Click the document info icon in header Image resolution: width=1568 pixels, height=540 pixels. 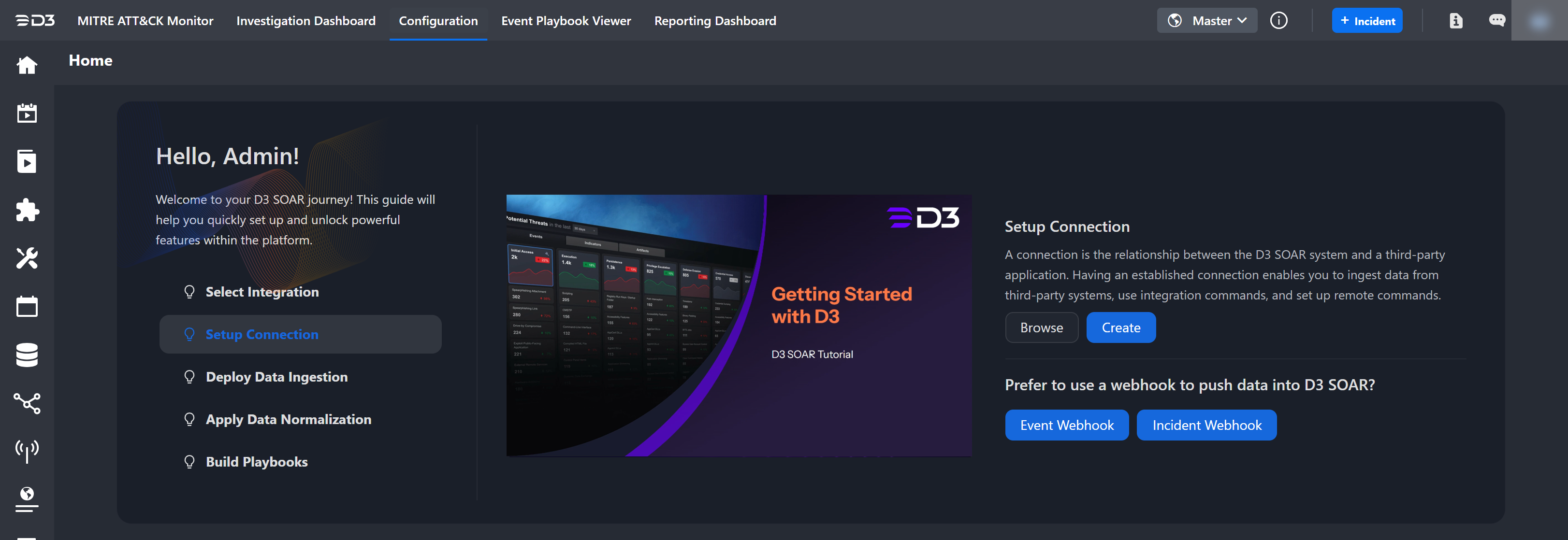click(1455, 21)
